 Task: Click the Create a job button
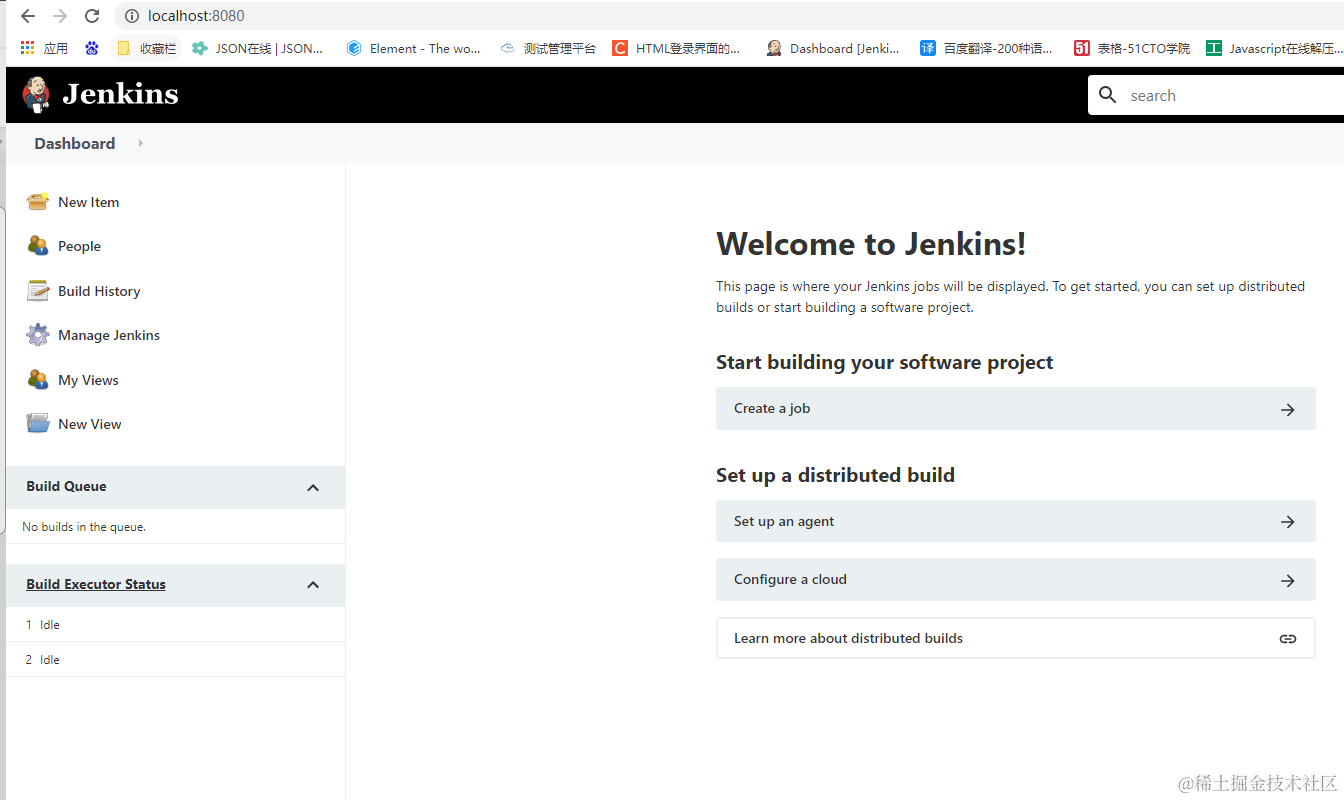1016,409
